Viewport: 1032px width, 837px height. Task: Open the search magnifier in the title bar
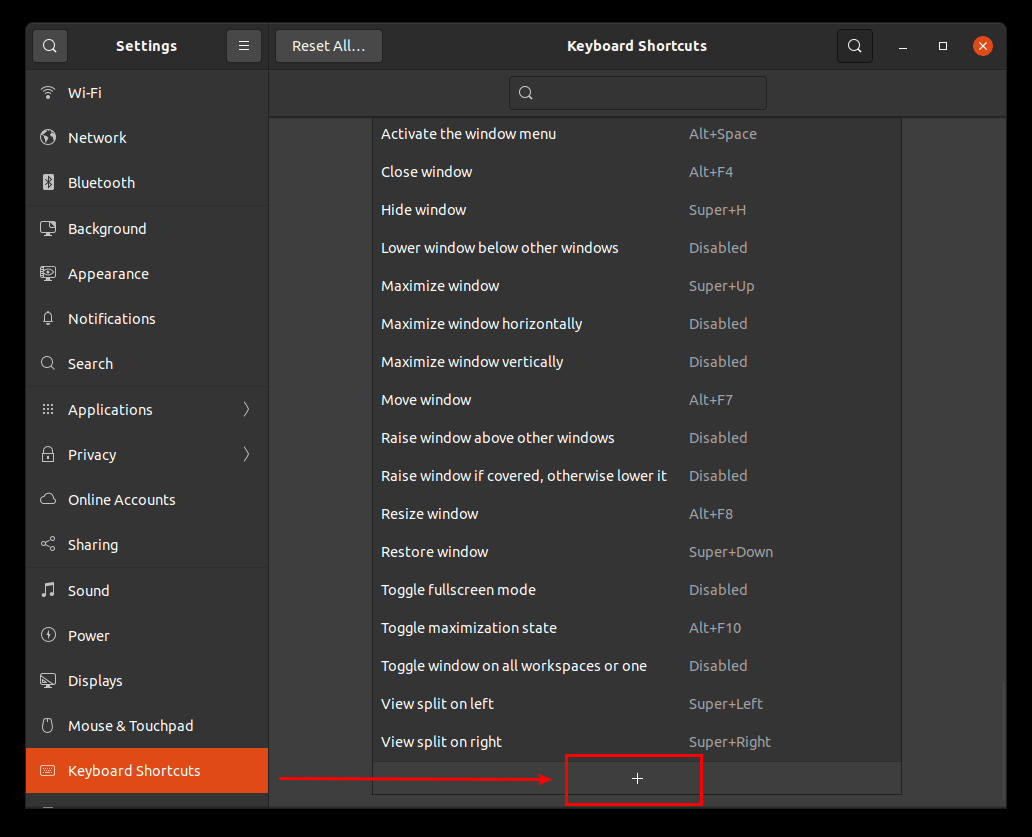(x=854, y=45)
